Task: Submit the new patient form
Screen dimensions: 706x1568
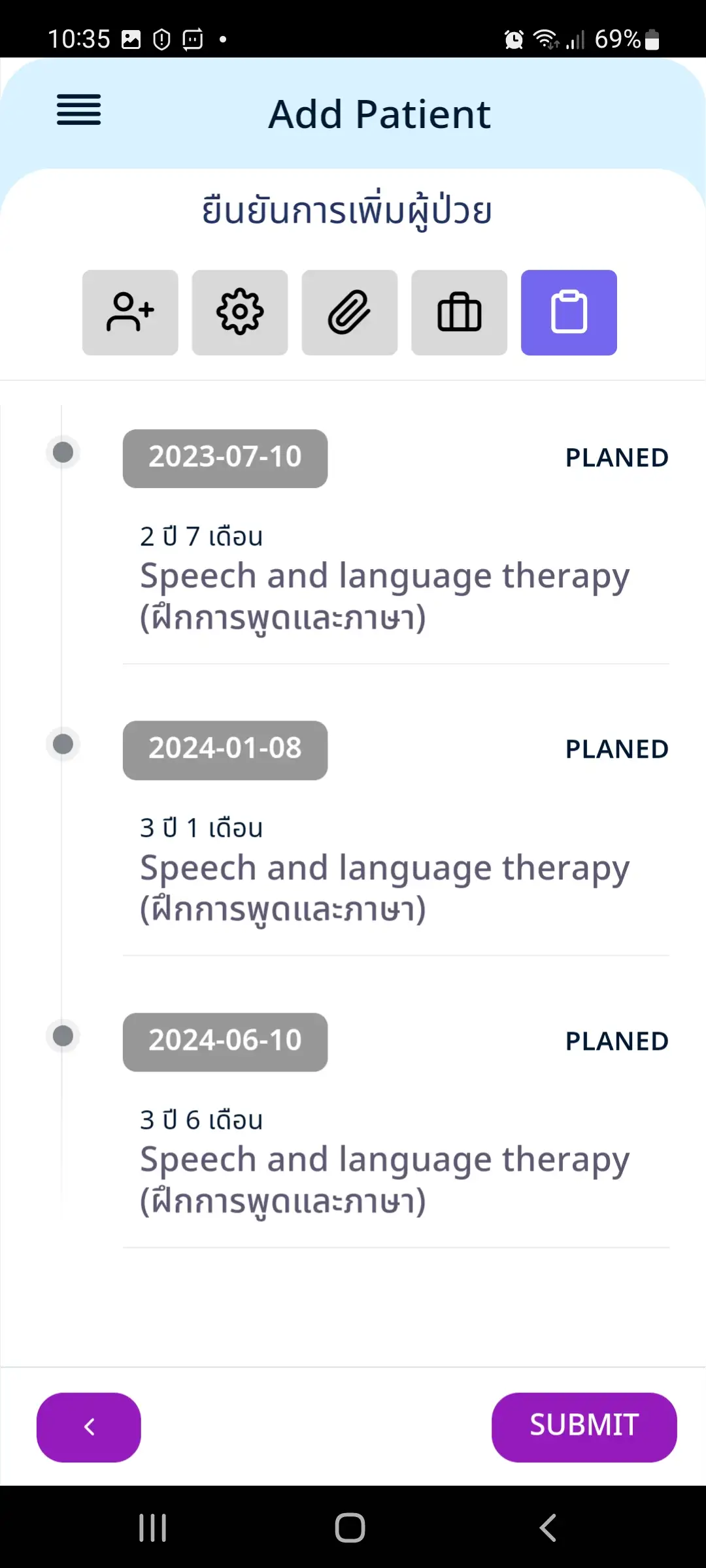Action: point(584,1427)
